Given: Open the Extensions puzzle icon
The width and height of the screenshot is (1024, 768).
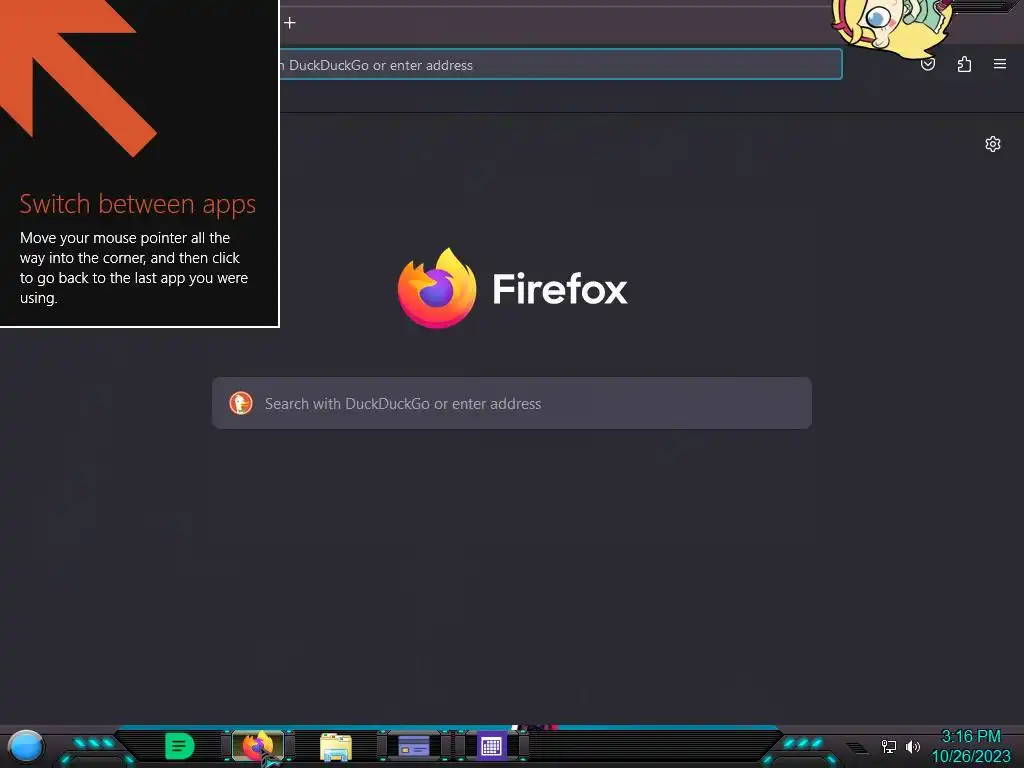Looking at the screenshot, I should coord(964,64).
